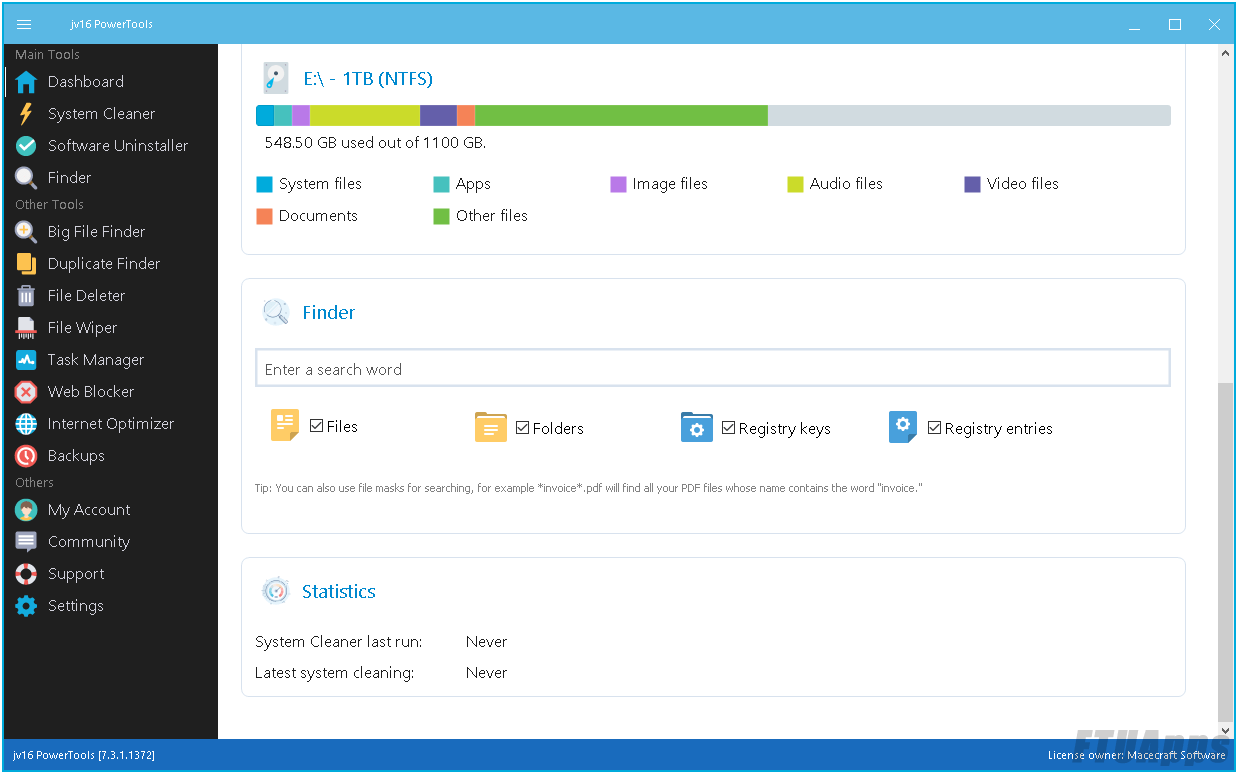
Task: Click into the search word field
Action: [x=713, y=368]
